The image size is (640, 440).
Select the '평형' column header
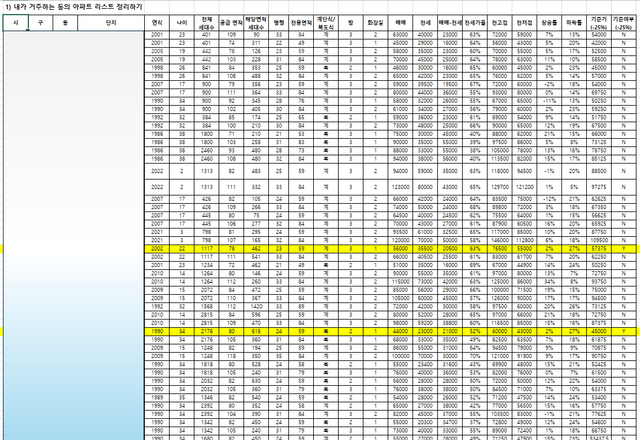[279, 23]
